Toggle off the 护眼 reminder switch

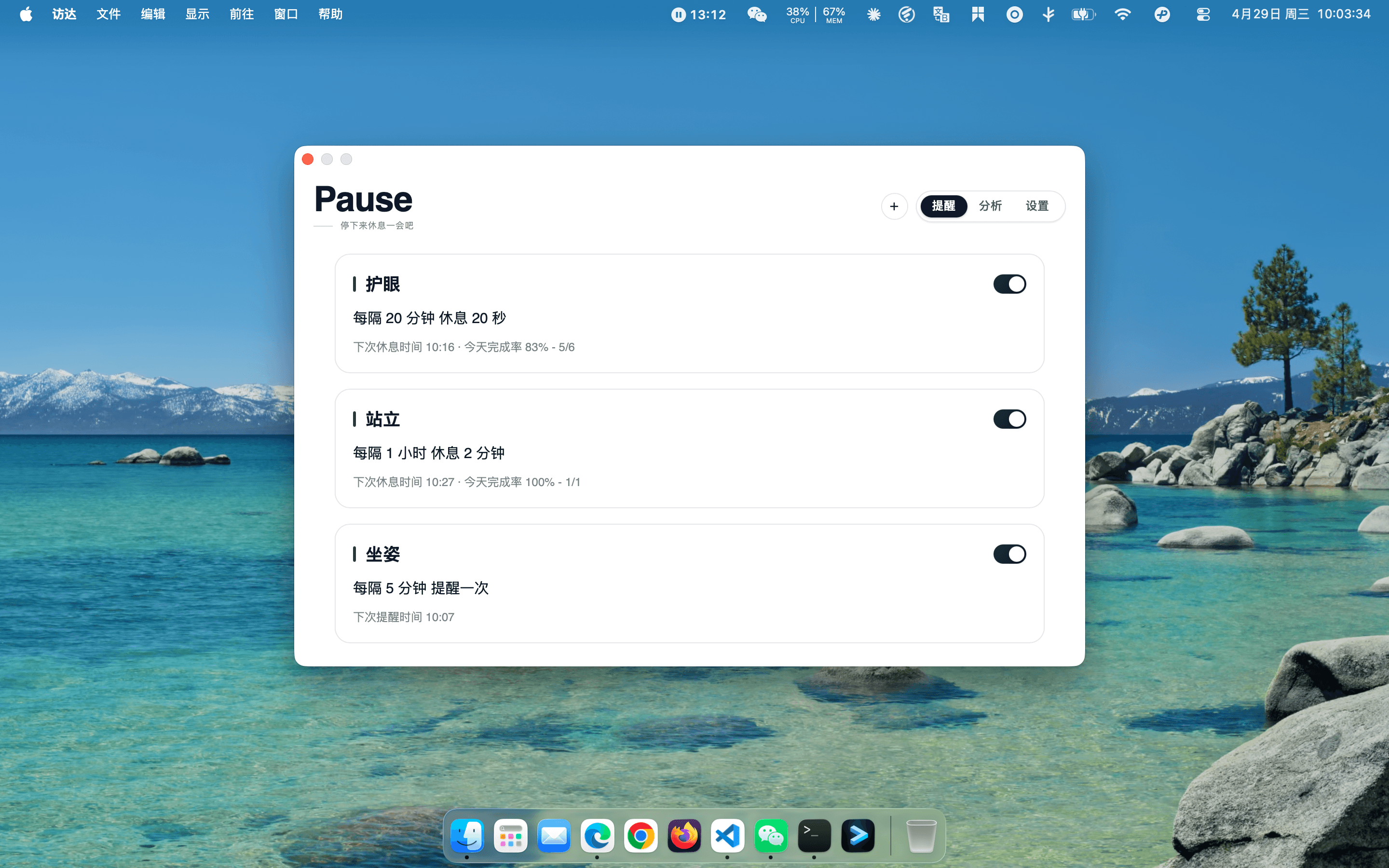coord(1009,284)
